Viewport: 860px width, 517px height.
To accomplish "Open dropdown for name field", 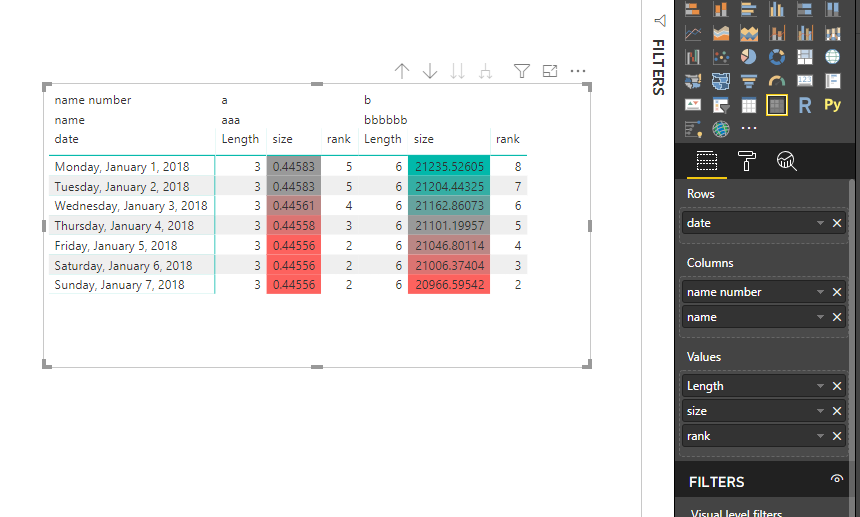I will click(821, 317).
